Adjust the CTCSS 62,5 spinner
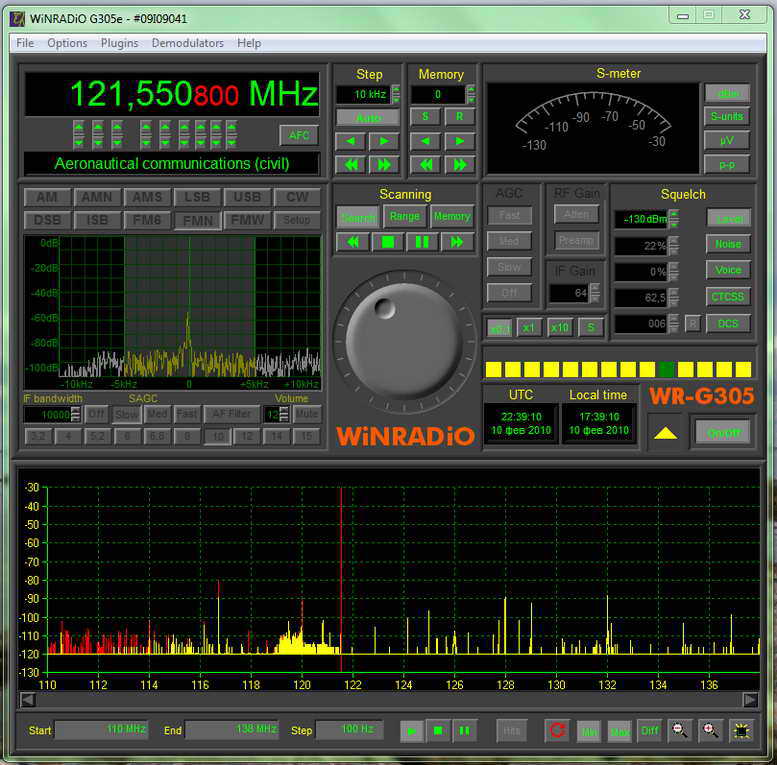This screenshot has width=777, height=765. [673, 298]
